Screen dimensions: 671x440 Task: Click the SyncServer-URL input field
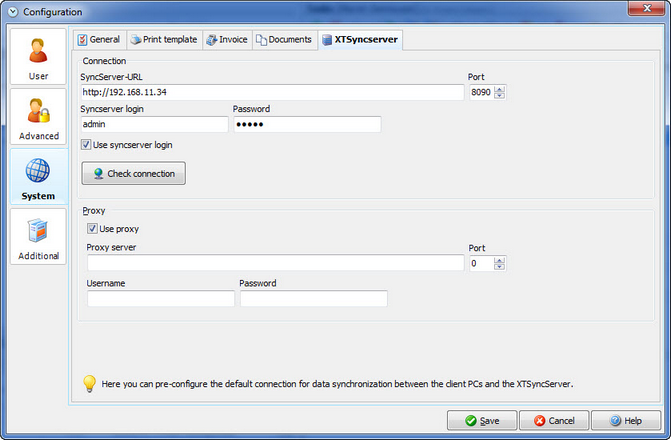click(272, 92)
